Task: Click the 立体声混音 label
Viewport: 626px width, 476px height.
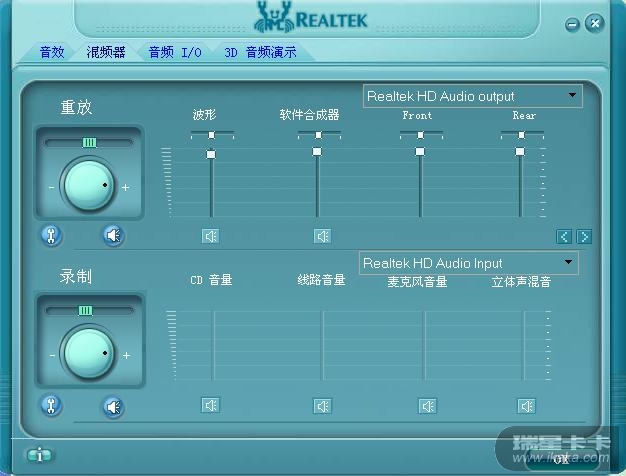Action: pos(521,282)
